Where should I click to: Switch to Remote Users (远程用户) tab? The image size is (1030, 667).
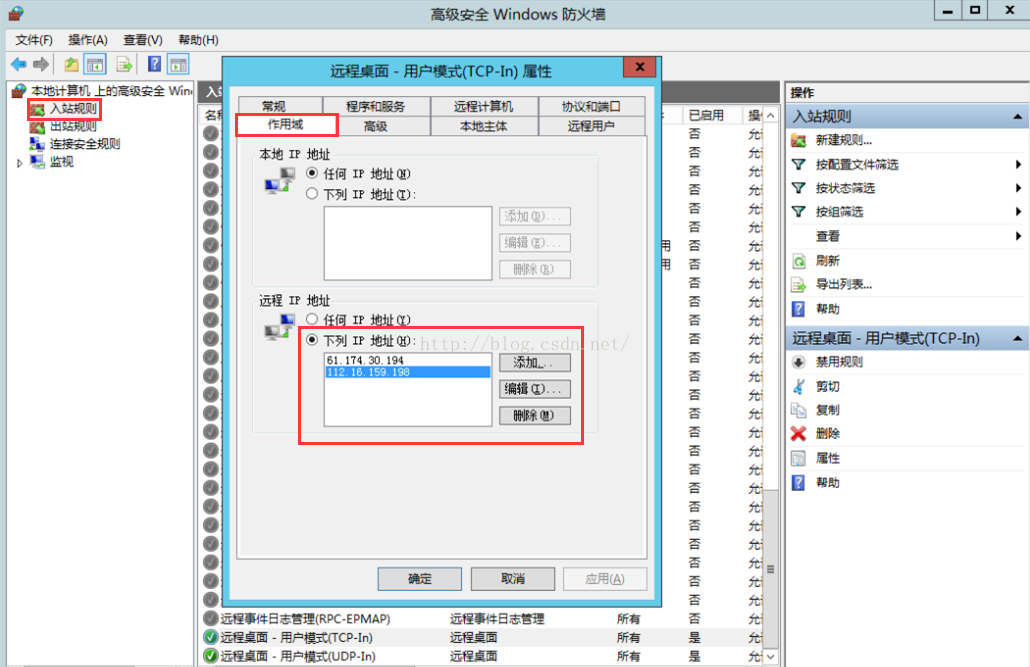(x=591, y=126)
